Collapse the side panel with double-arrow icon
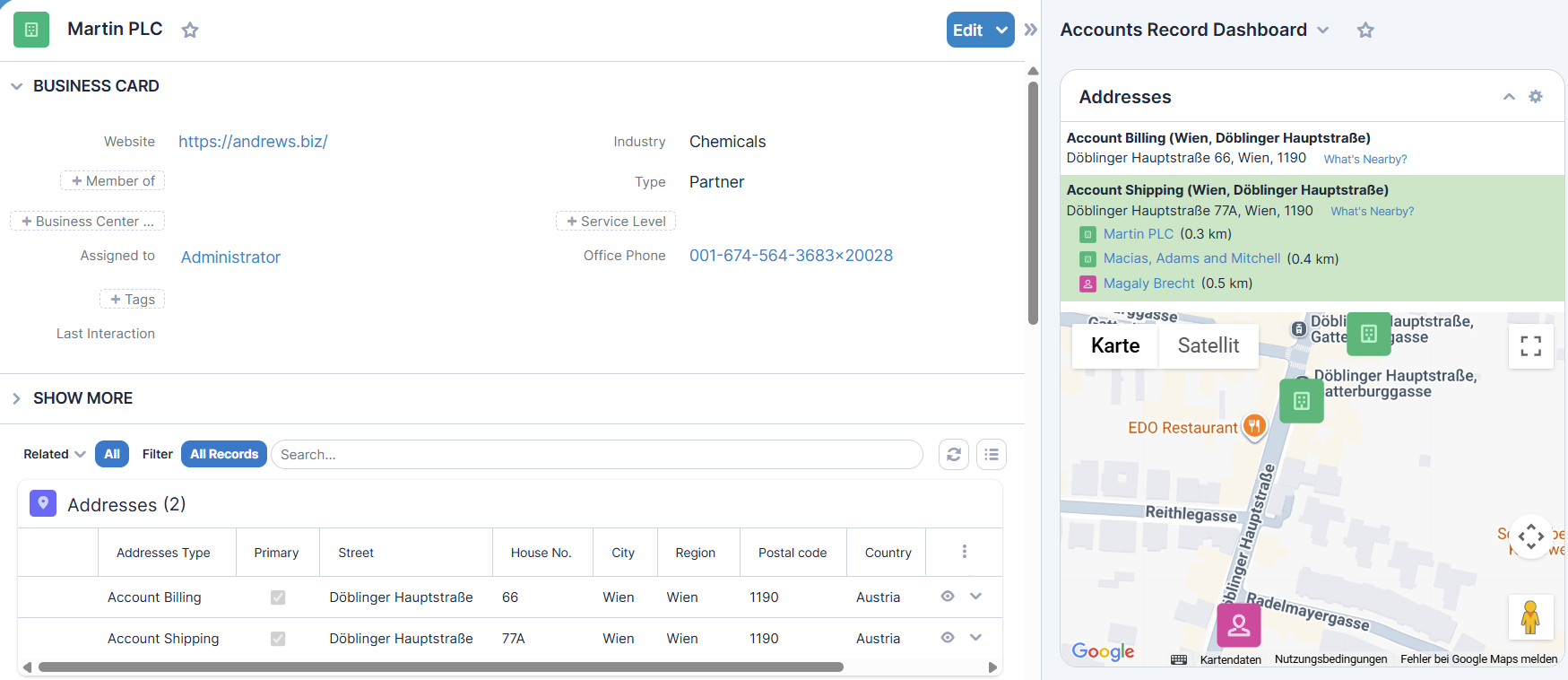1568x680 pixels. (x=1031, y=30)
